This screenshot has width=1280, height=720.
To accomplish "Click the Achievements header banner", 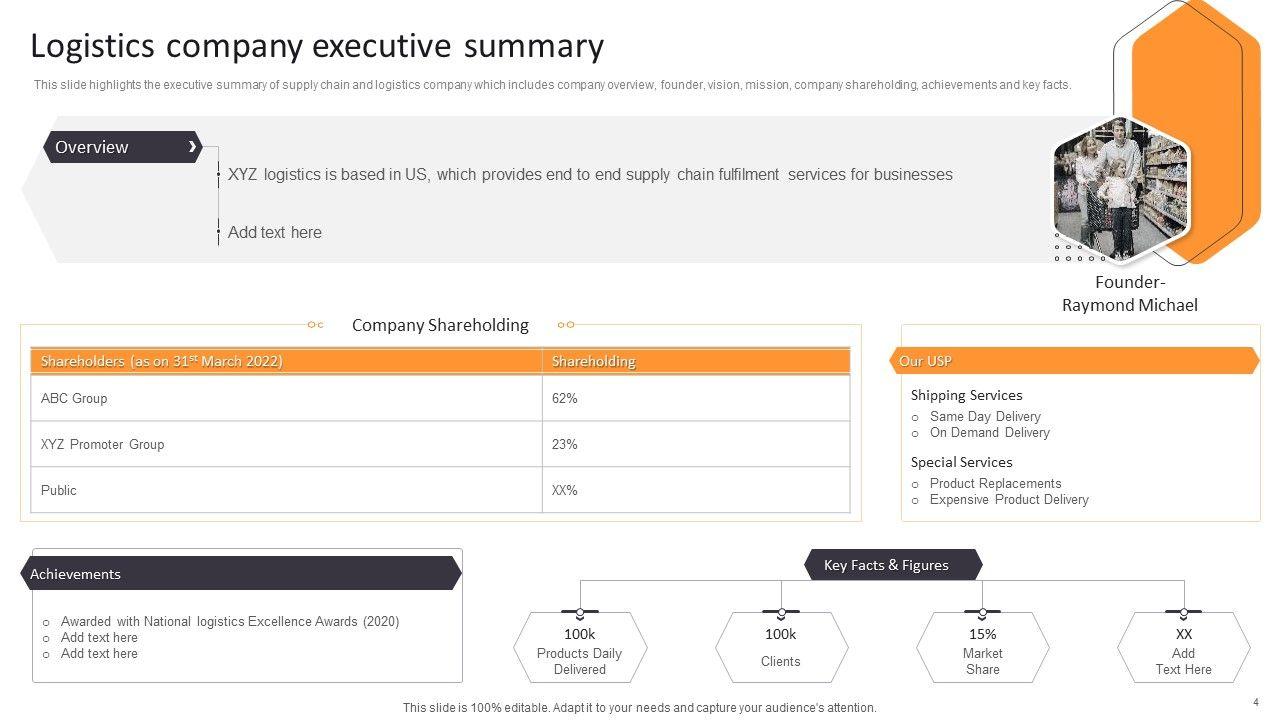I will (x=240, y=574).
